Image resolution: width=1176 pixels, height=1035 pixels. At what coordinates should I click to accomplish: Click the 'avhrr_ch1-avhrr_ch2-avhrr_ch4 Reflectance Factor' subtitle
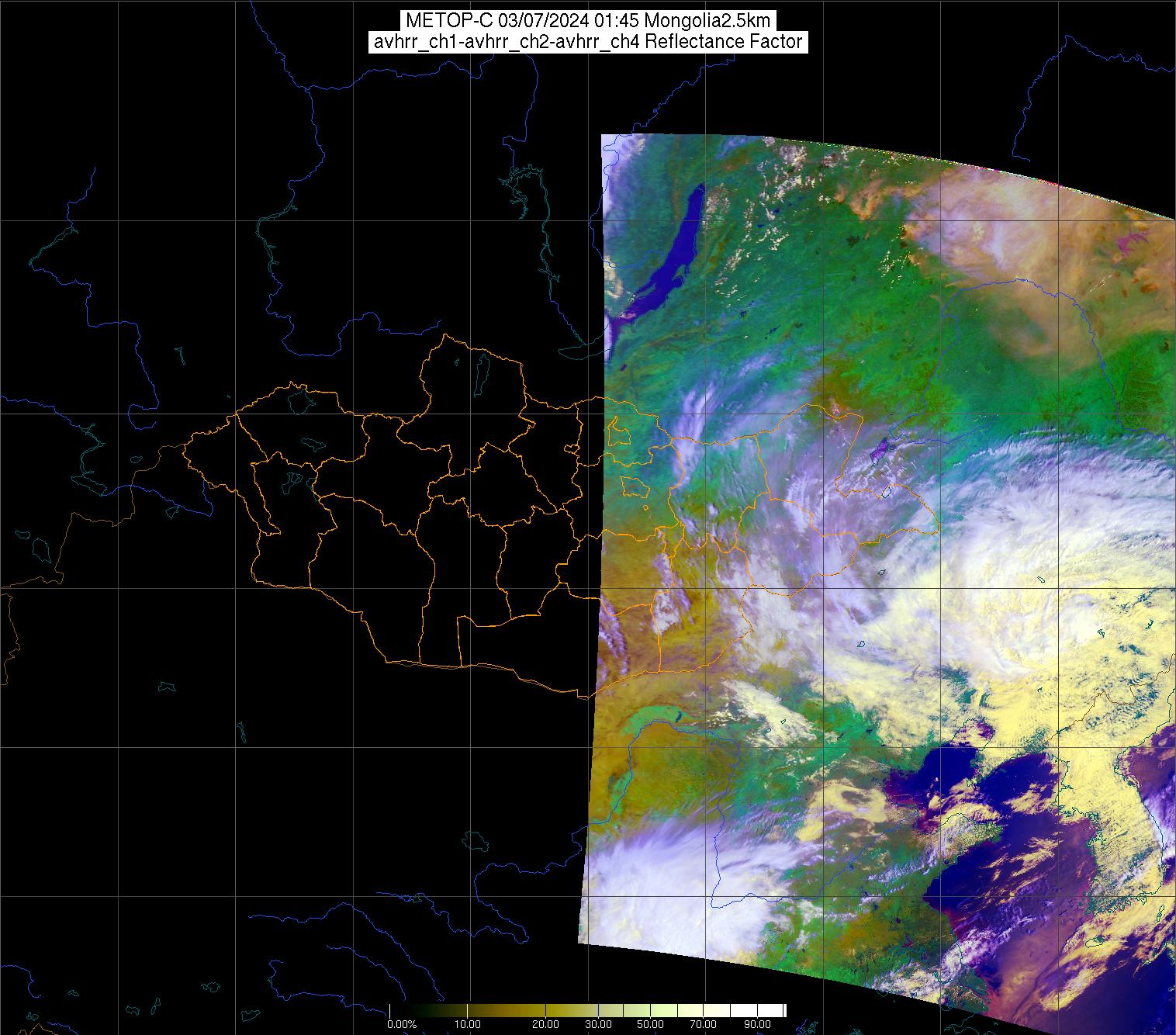click(x=588, y=42)
